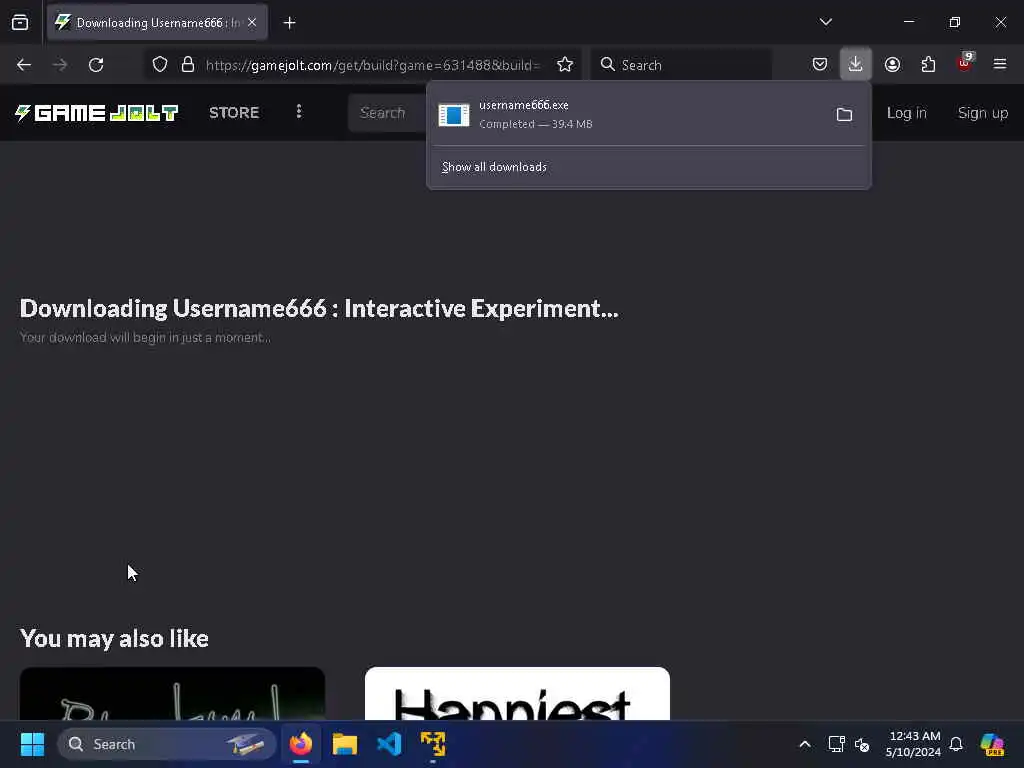View site security padlock info
Viewport: 1024px width, 768px height.
(188, 65)
